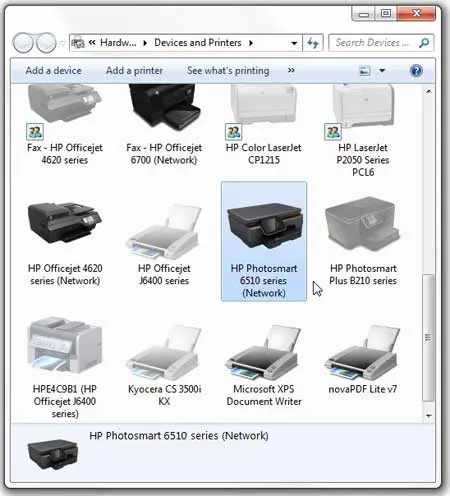Viewport: 450px width, 496px height.
Task: Select the HP Officejet 4620 series (Network) printer
Action: coord(65,243)
